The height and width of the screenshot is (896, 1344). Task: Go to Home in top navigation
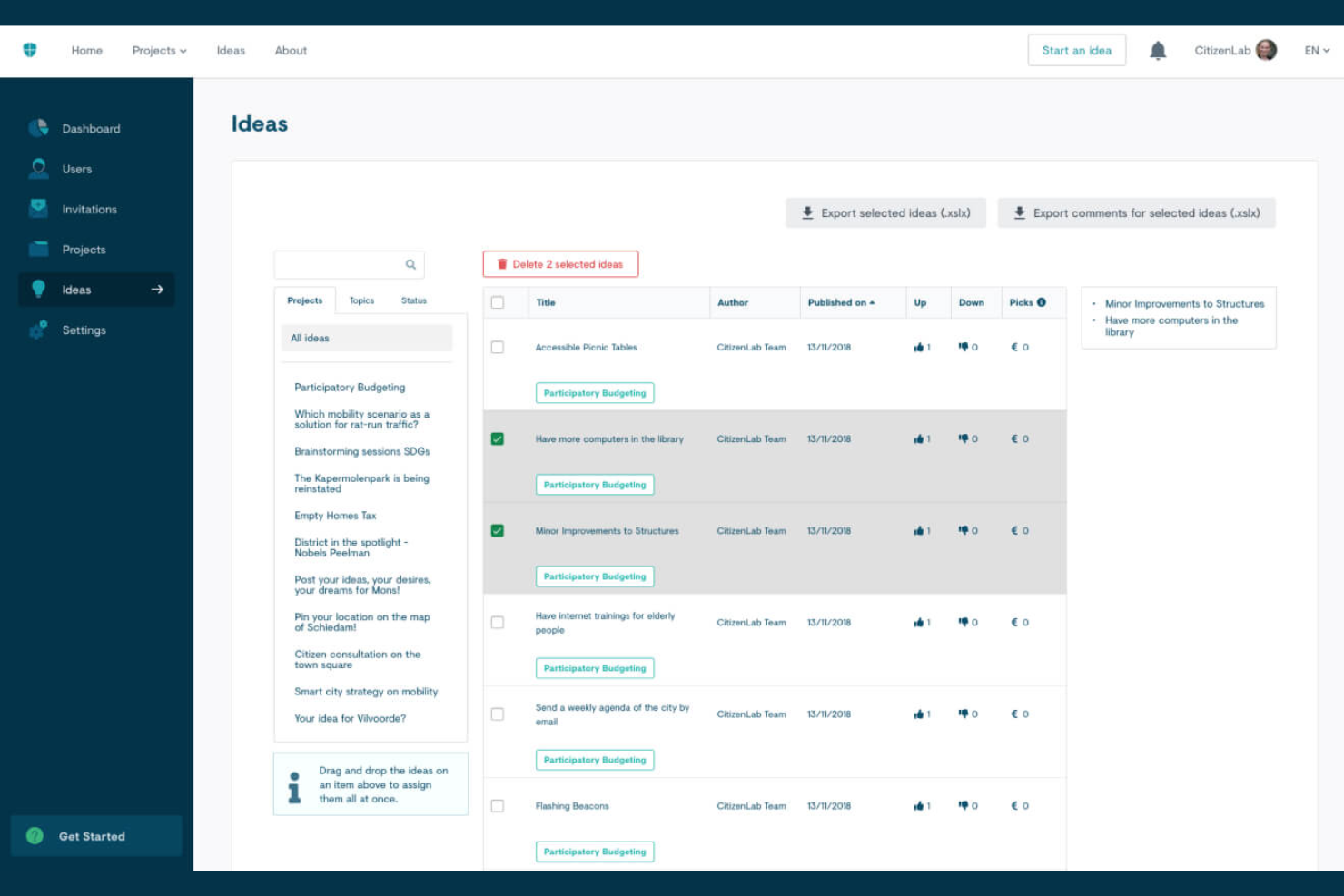click(87, 51)
